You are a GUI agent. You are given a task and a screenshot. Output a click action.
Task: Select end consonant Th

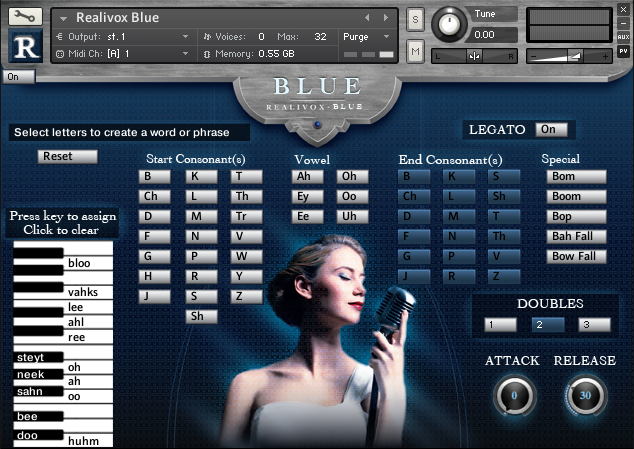(504, 236)
